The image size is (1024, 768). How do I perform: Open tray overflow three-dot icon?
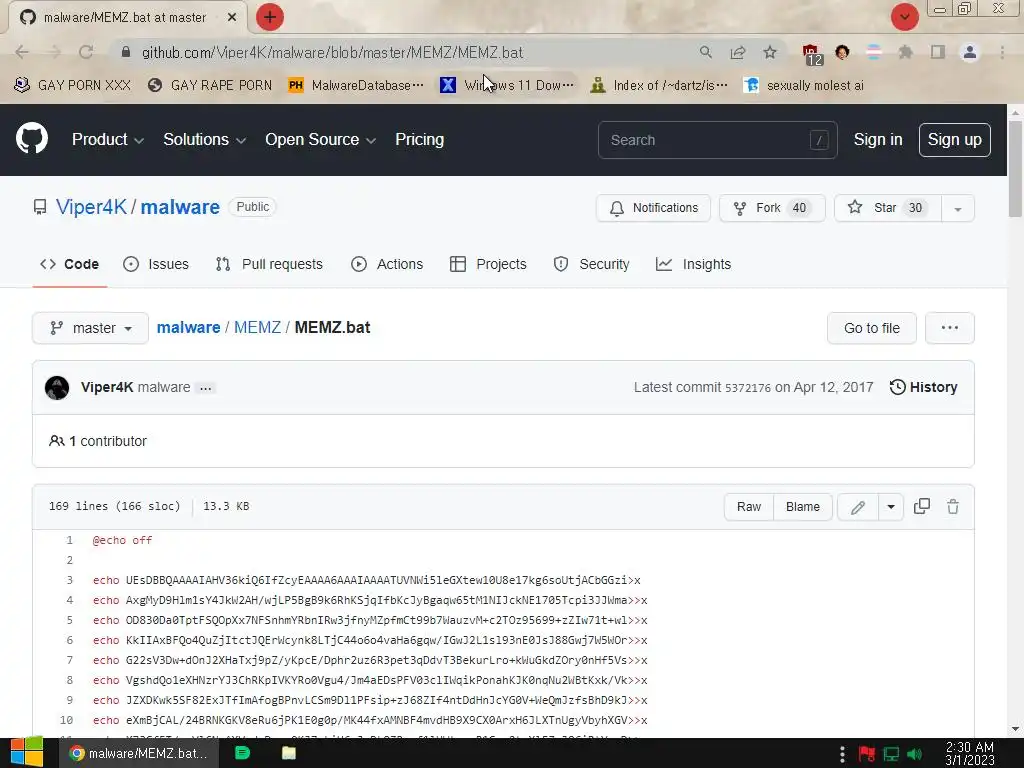tap(842, 754)
